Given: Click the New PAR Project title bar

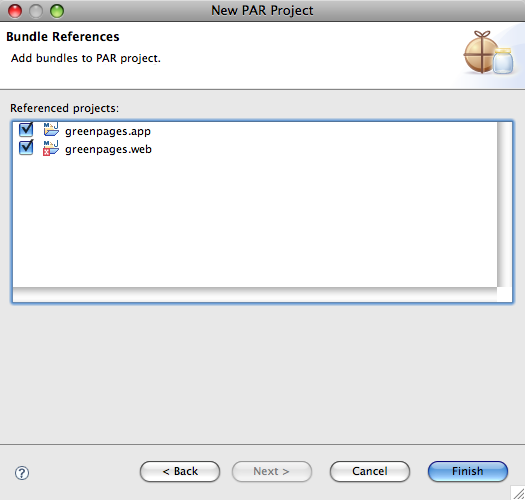Looking at the screenshot, I should click(262, 10).
